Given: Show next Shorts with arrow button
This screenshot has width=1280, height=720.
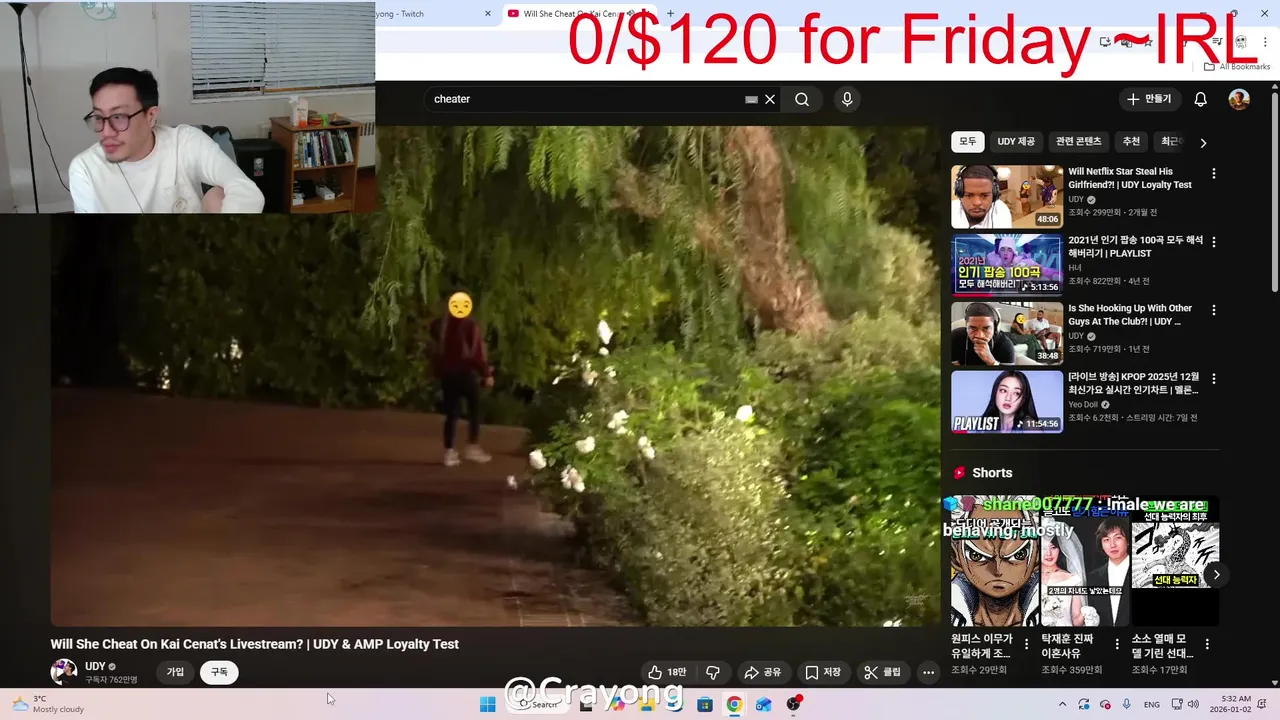Looking at the screenshot, I should click(x=1216, y=575).
